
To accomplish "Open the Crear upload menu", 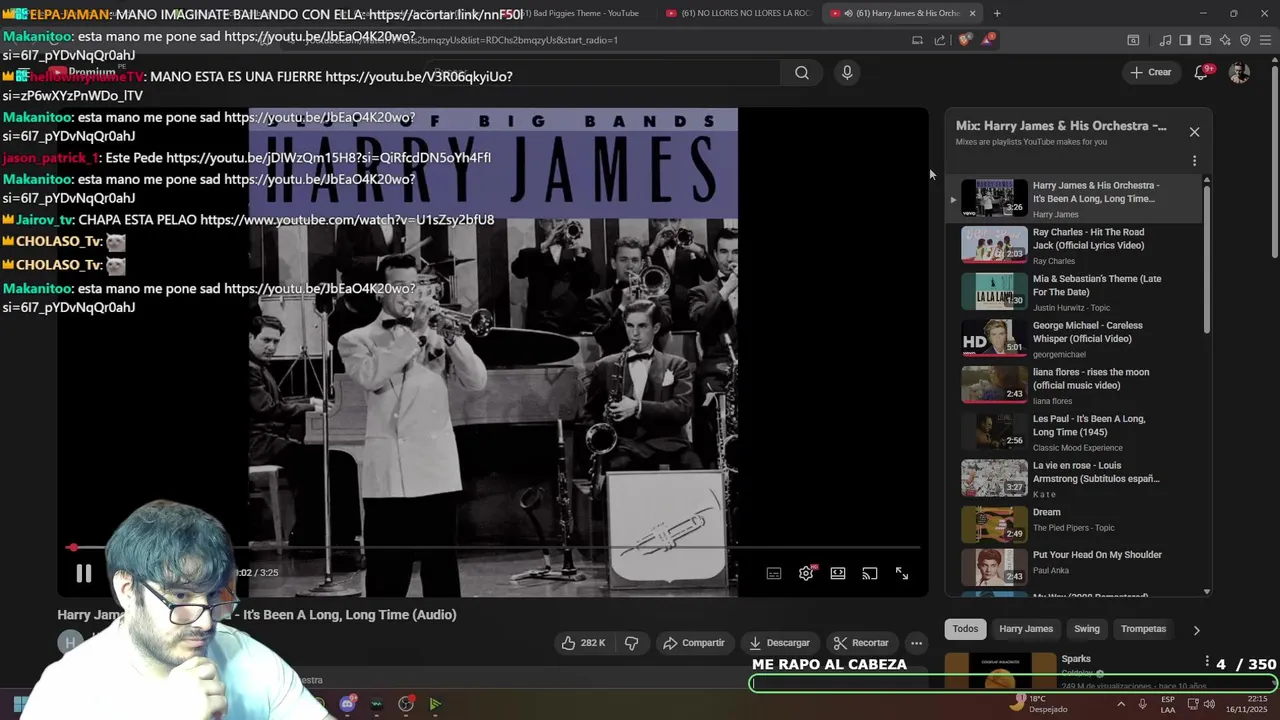I will [1150, 72].
